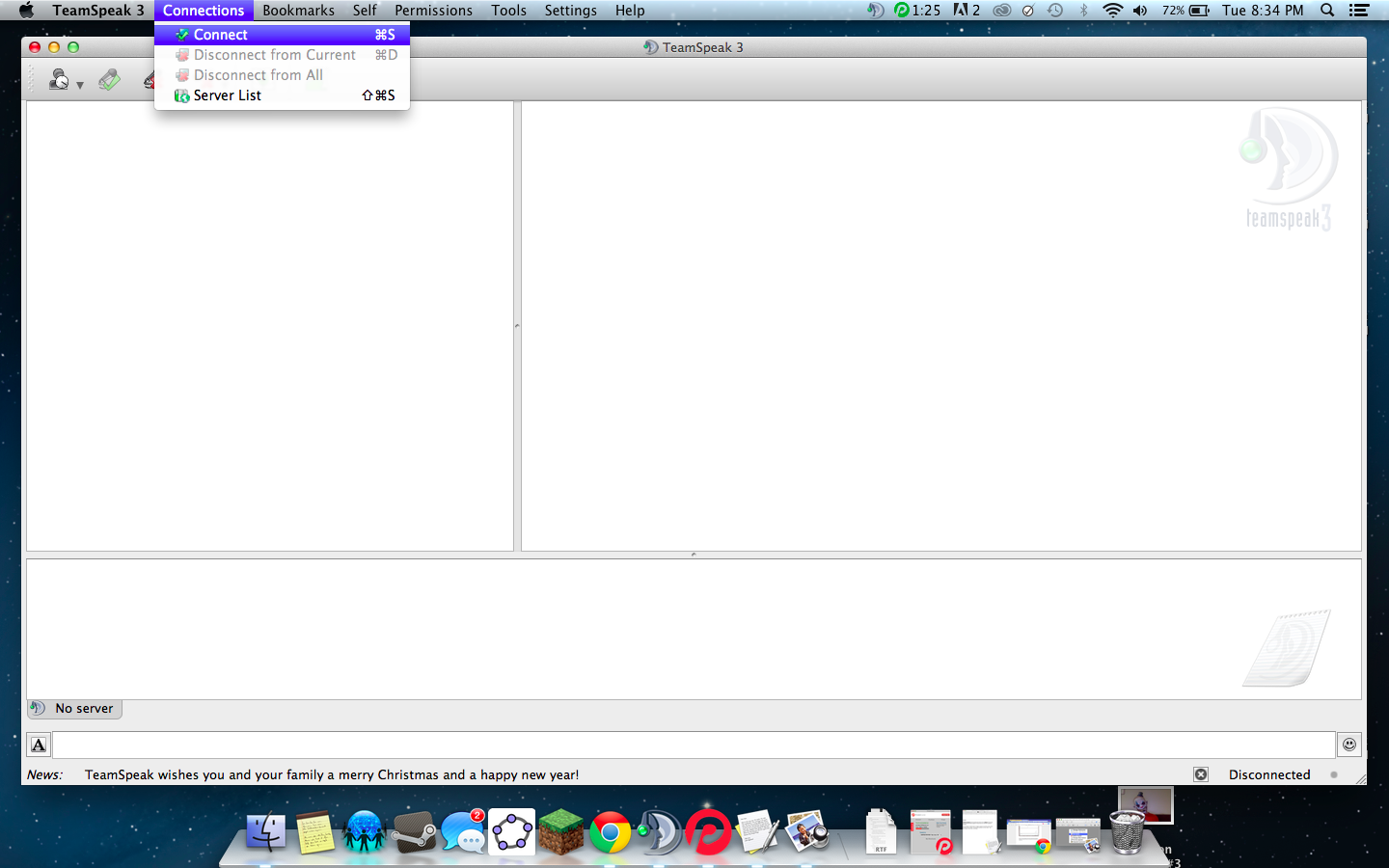Launch GeoGebra from the dock
The width and height of the screenshot is (1389, 868).
pos(512,832)
